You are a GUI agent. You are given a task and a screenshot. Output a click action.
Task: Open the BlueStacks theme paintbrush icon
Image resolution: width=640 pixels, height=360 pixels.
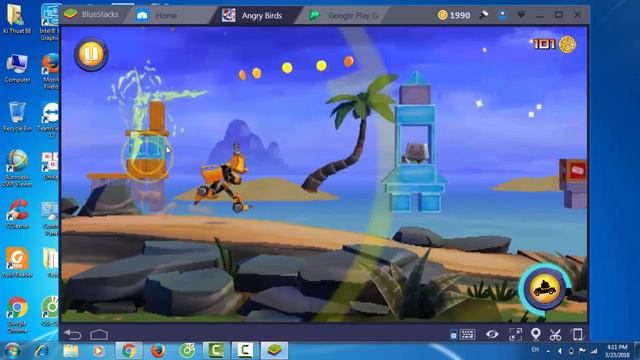(x=484, y=15)
